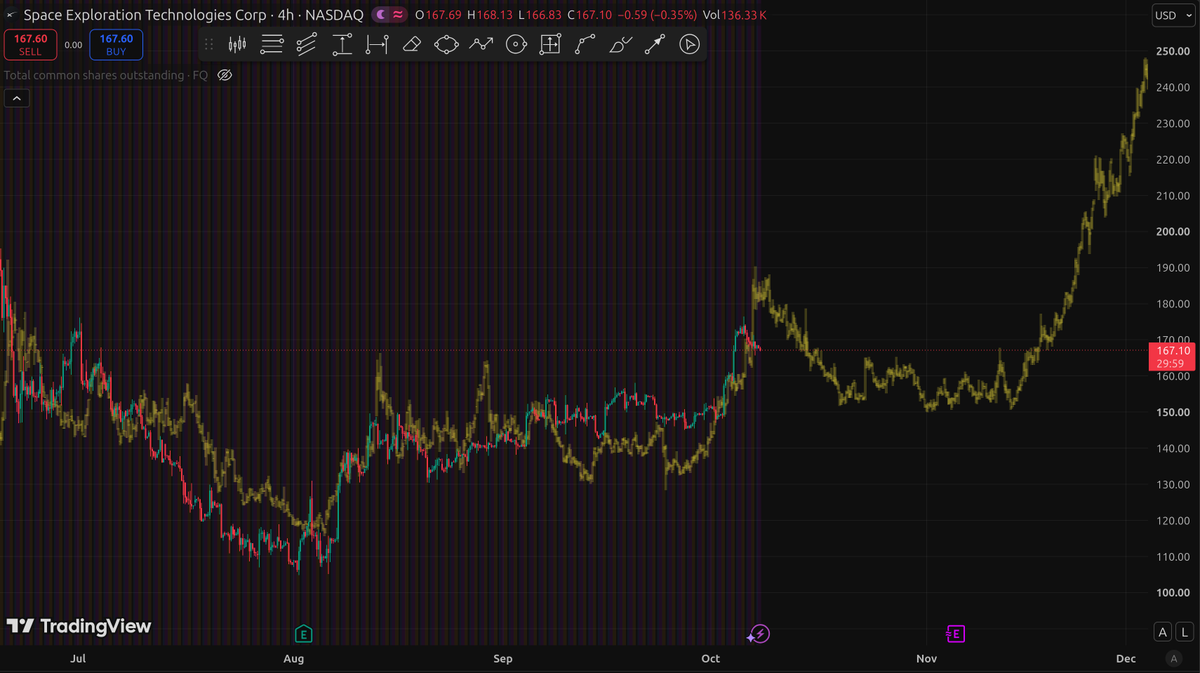Viewport: 1200px width, 673px height.
Task: Select the vertical price range measure tool
Action: (342, 44)
